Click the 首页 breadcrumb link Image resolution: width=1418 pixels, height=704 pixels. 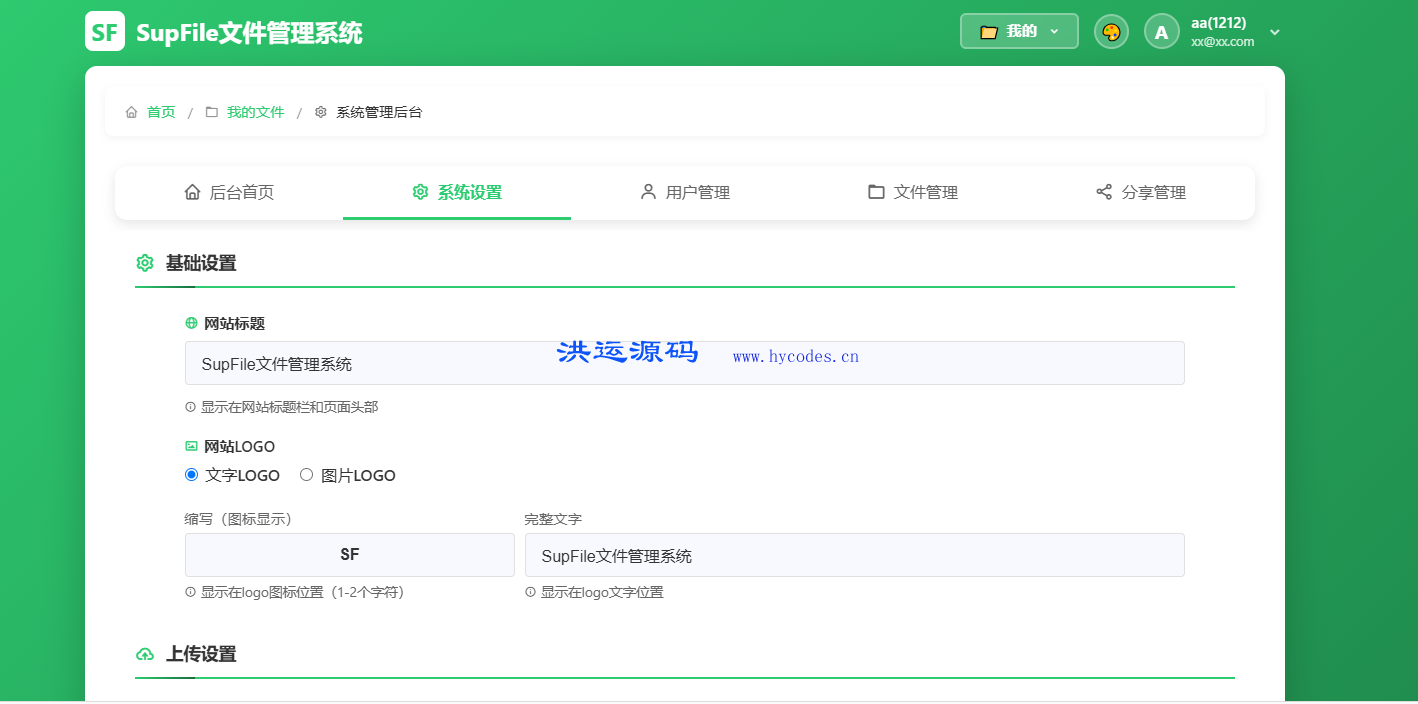(160, 112)
